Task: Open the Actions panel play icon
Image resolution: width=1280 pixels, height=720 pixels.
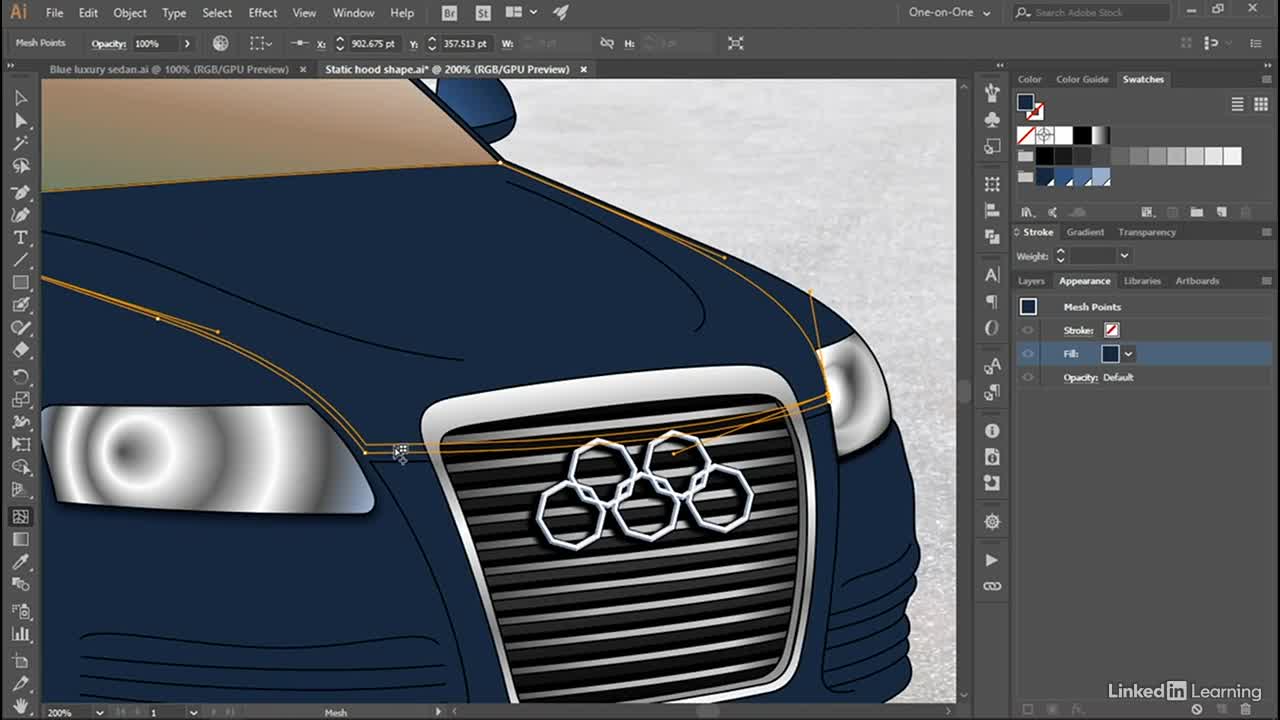Action: pyautogui.click(x=992, y=560)
